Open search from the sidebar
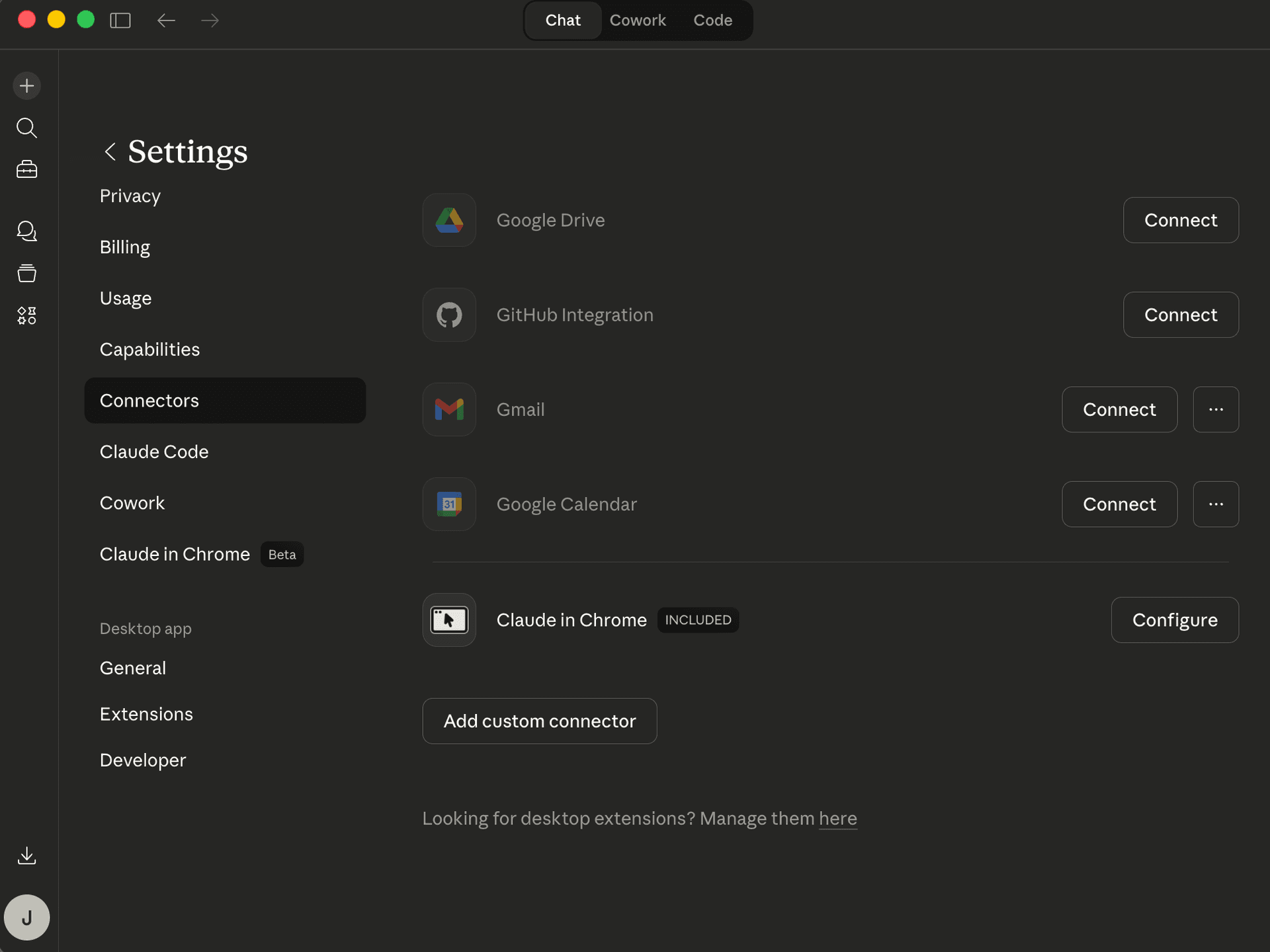 coord(26,128)
